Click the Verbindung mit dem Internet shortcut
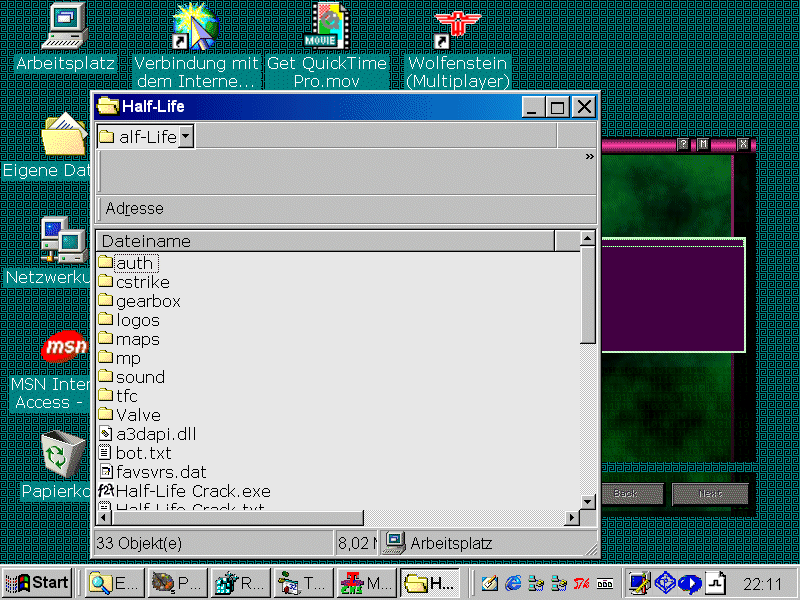This screenshot has height=600, width=800. pos(195,27)
